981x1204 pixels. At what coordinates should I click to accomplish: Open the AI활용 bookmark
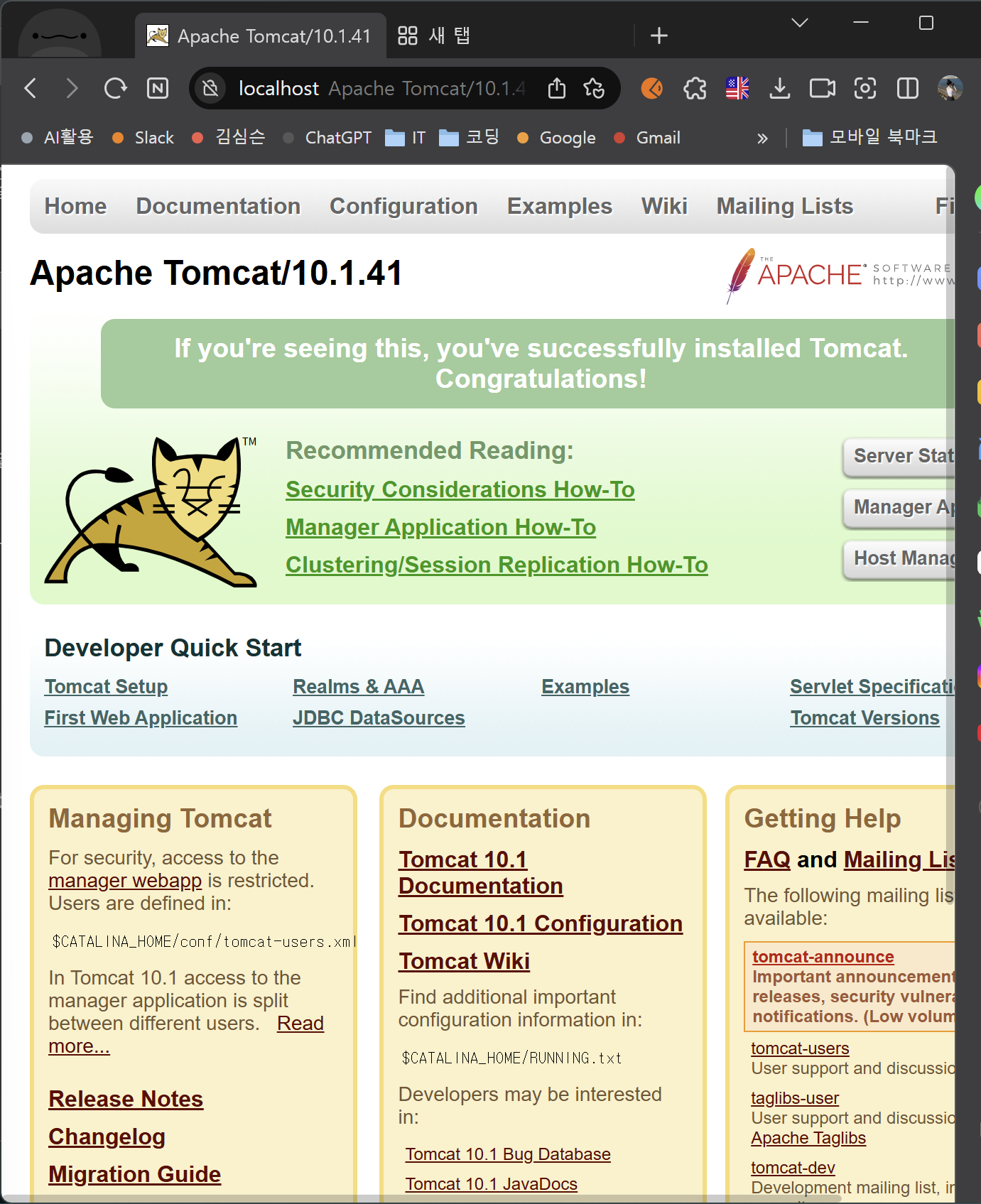click(58, 138)
